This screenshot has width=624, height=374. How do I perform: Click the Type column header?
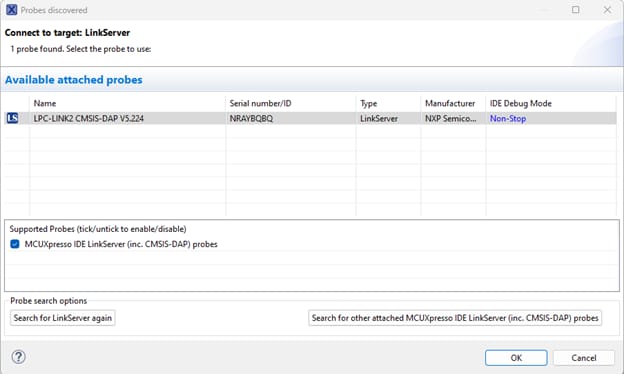388,103
